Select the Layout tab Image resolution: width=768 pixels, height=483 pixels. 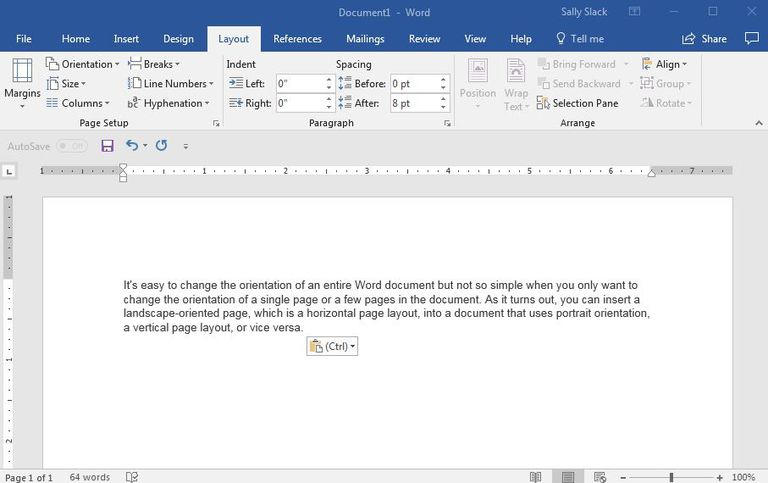click(x=234, y=39)
